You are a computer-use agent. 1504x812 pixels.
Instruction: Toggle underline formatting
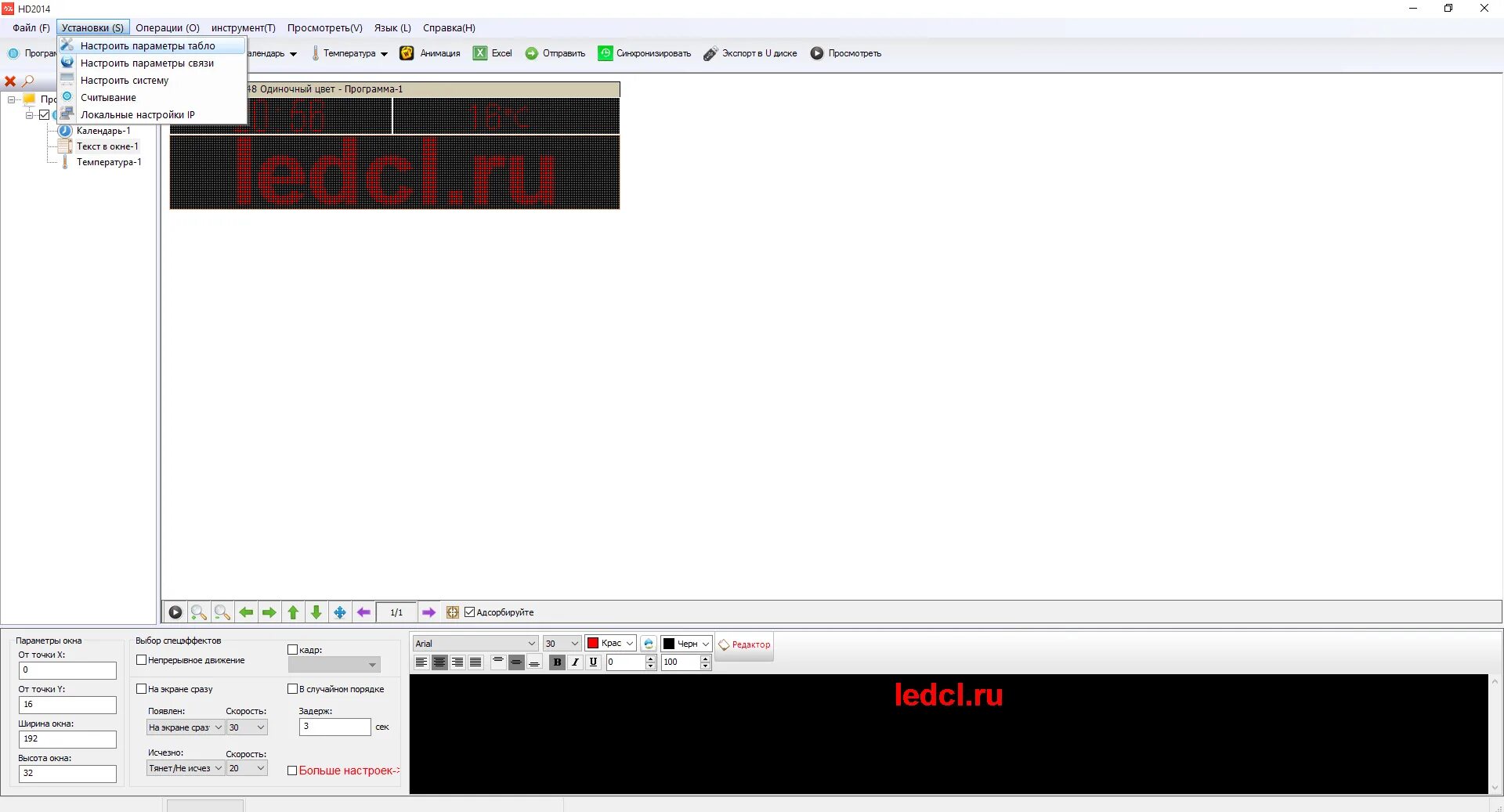tap(593, 662)
